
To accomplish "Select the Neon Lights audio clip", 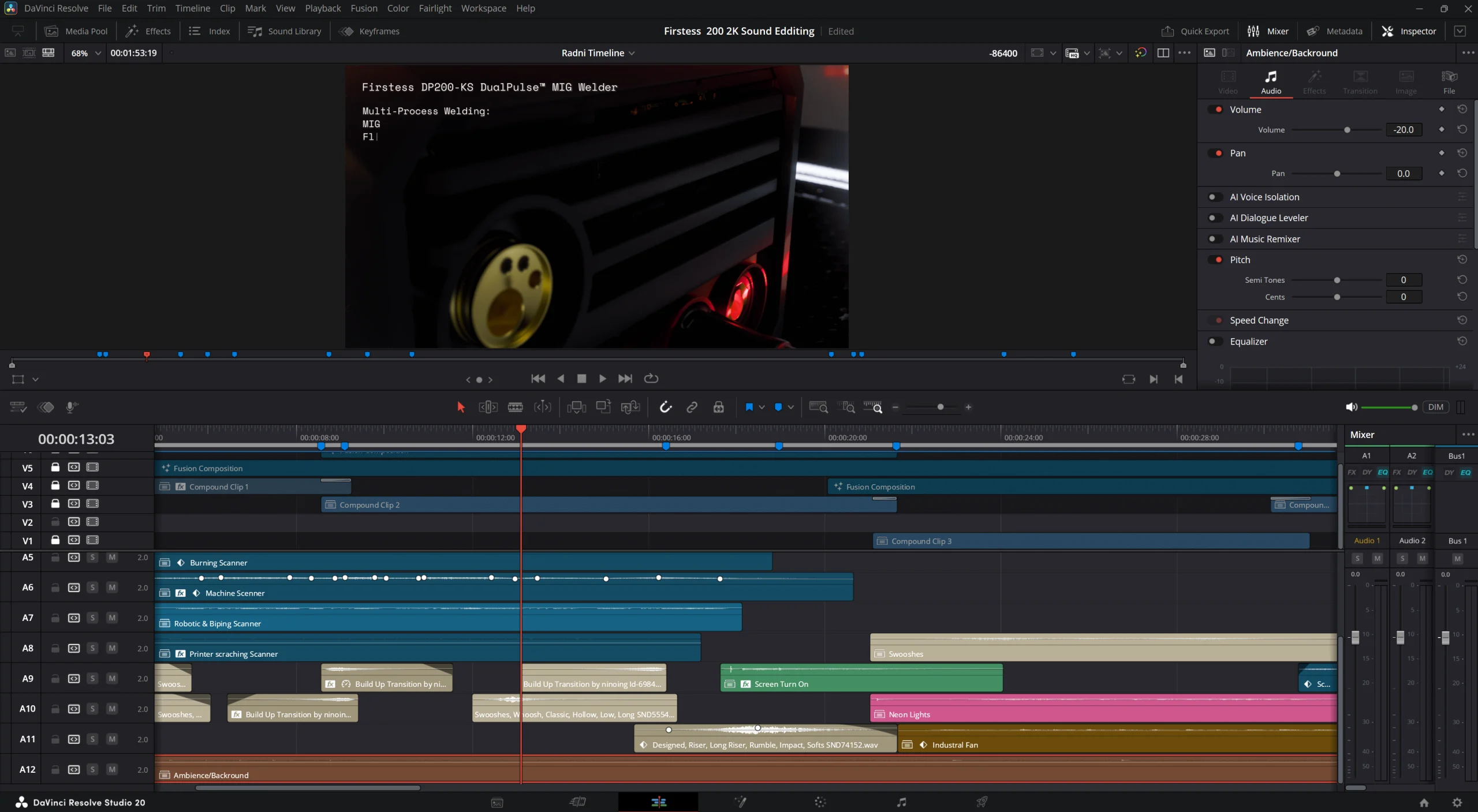I will pos(1103,709).
